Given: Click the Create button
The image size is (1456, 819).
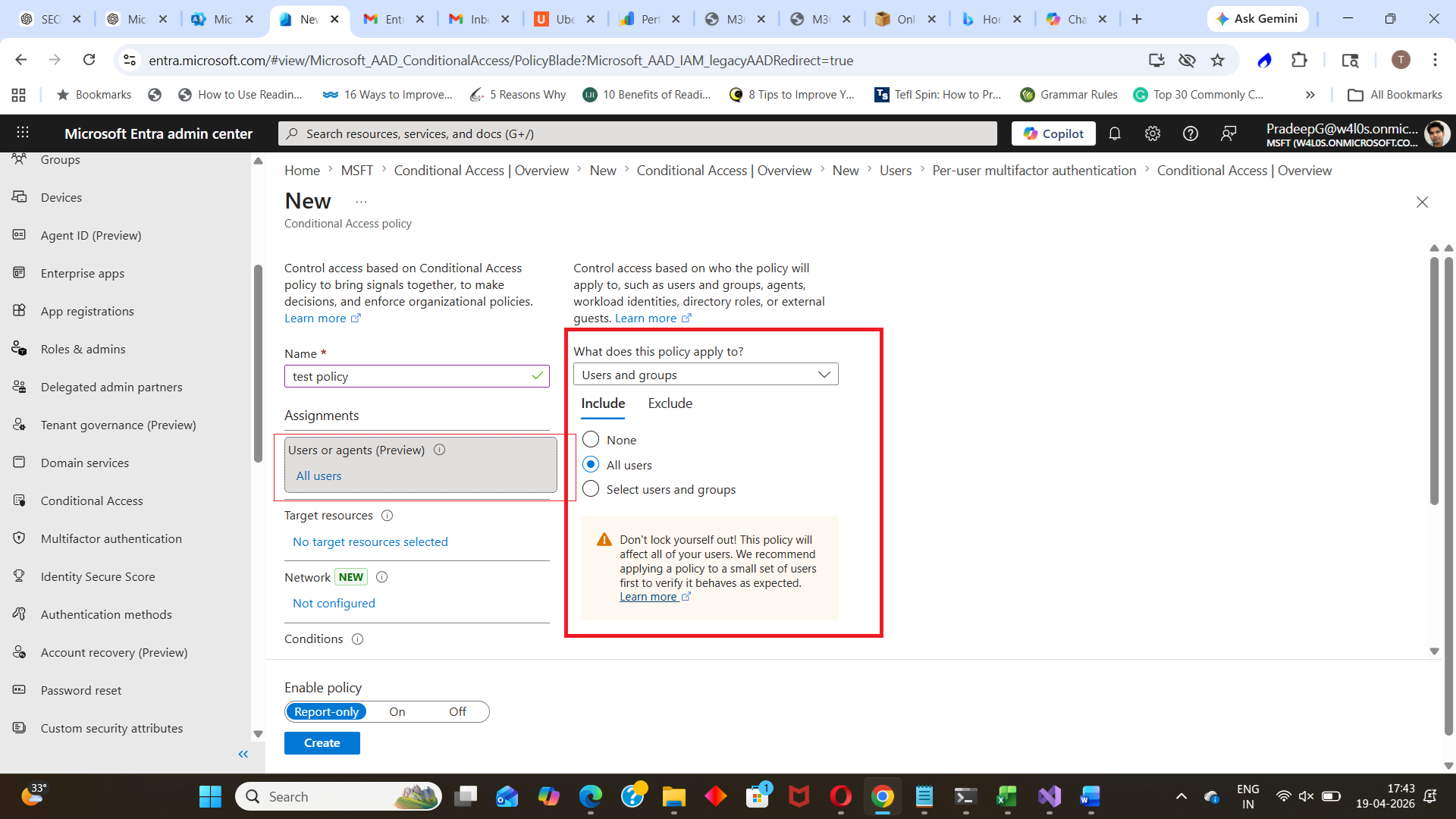Looking at the screenshot, I should click(x=322, y=743).
